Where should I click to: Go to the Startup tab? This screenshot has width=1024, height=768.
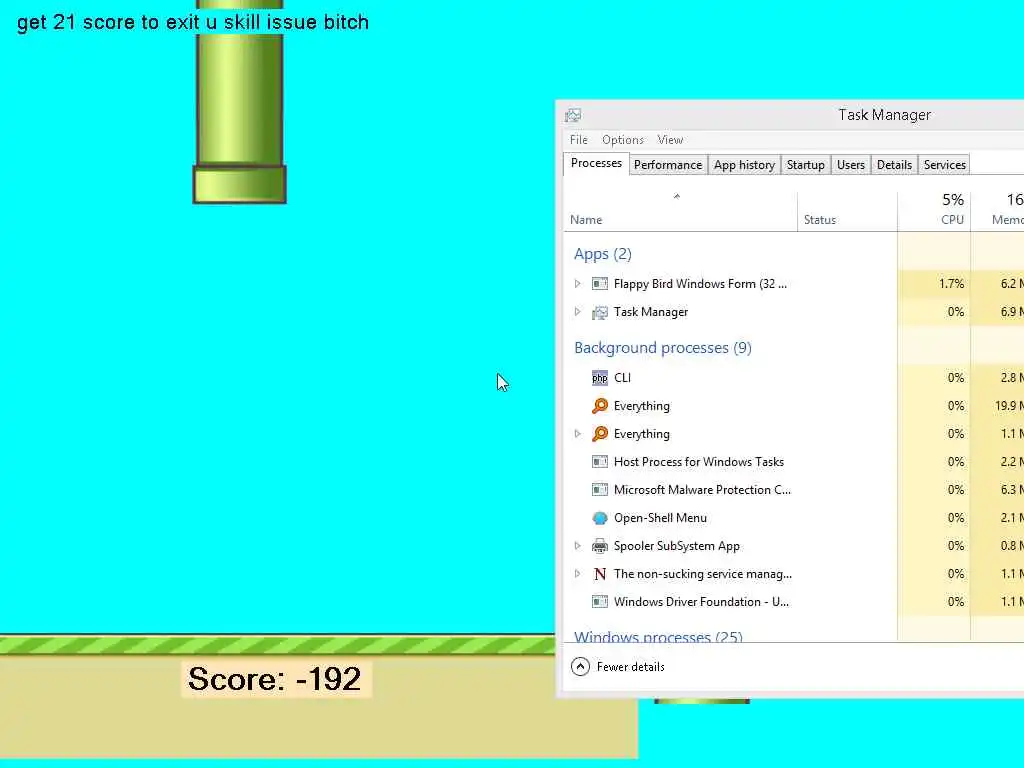tap(805, 165)
